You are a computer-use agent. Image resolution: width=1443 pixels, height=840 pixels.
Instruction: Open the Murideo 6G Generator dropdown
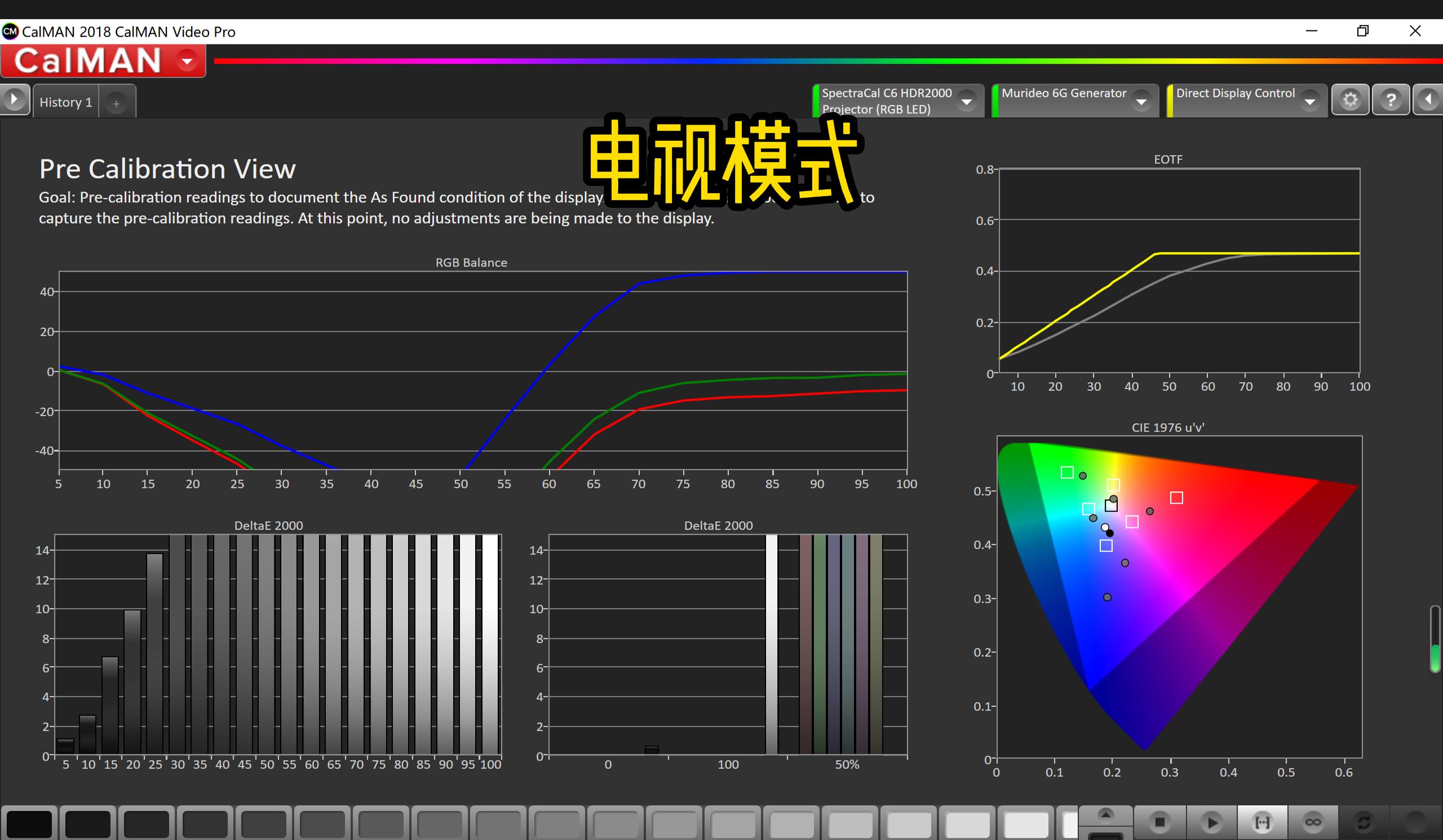[x=1143, y=101]
